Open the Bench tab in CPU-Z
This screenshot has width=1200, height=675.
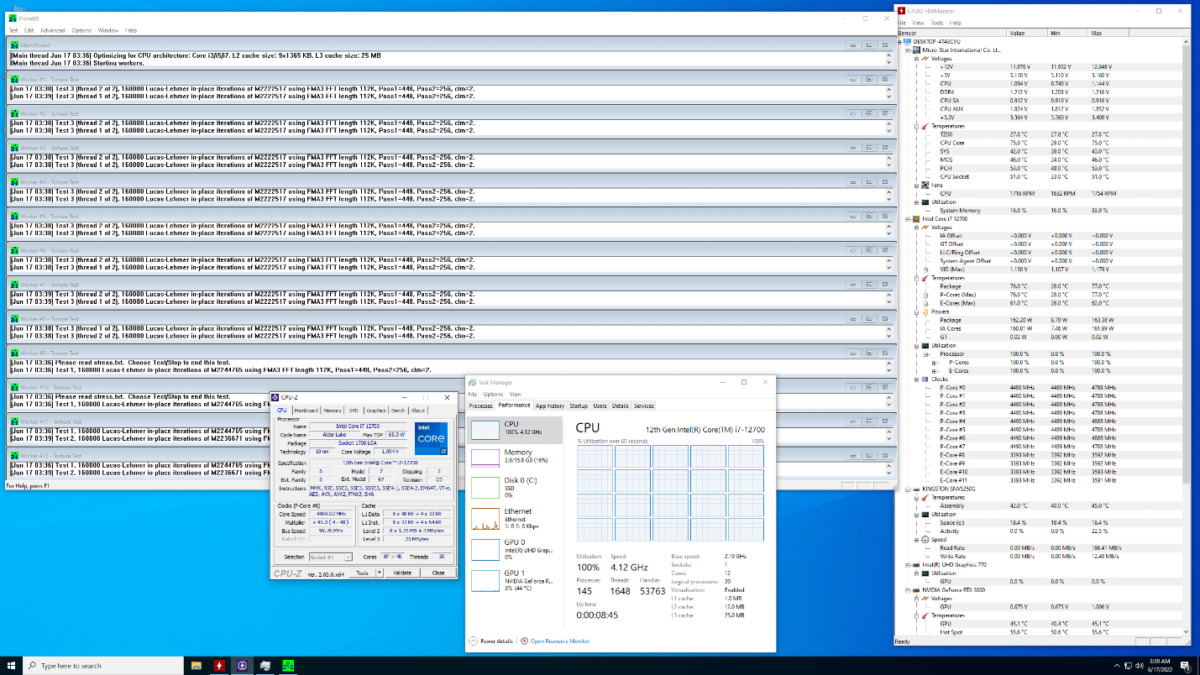click(x=398, y=410)
